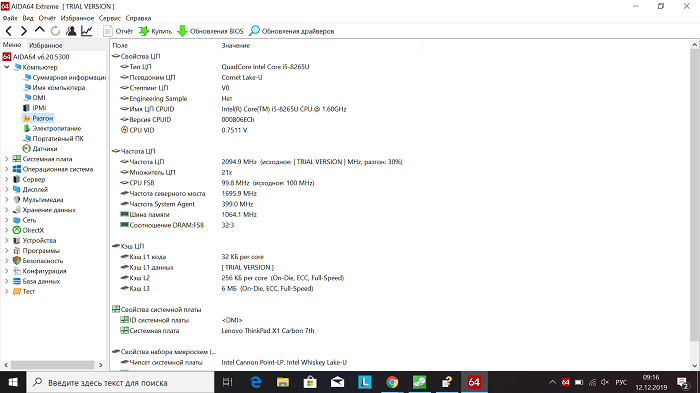Click the right arrow of sidebar horizontal scrollbar
The height and width of the screenshot is (393, 700).
pyautogui.click(x=100, y=365)
